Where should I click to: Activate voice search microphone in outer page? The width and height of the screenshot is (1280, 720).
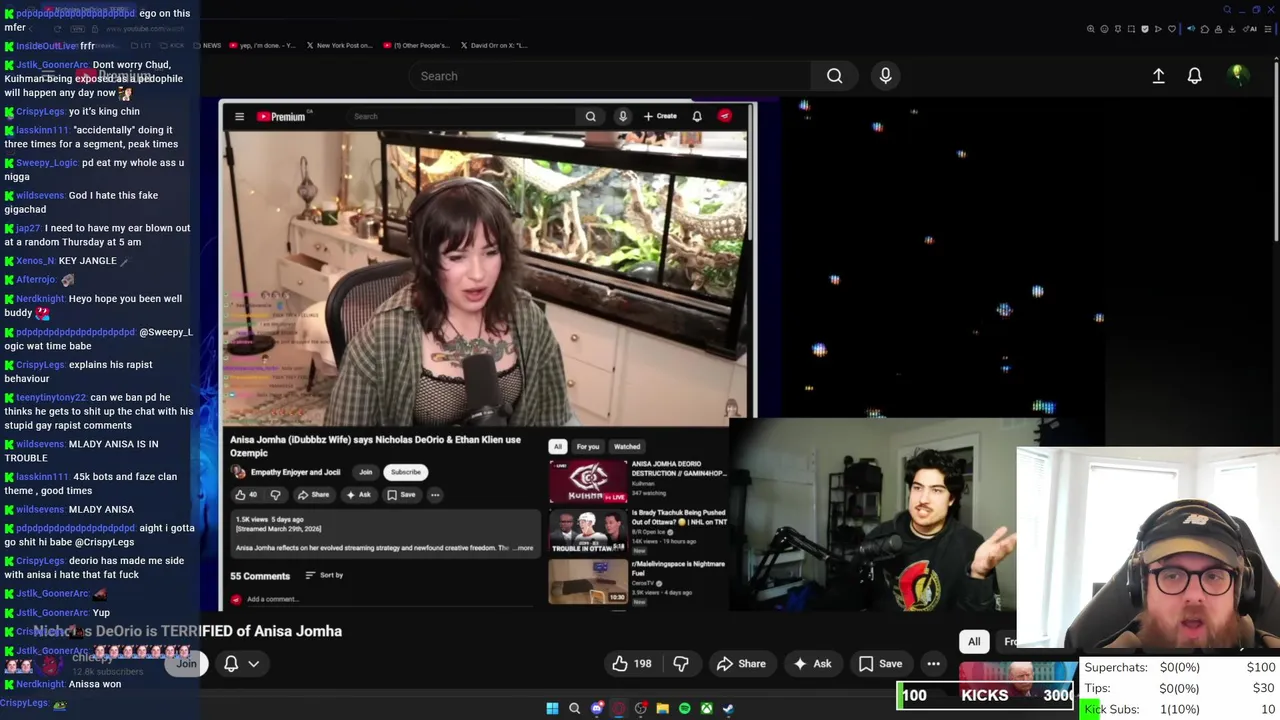click(885, 76)
